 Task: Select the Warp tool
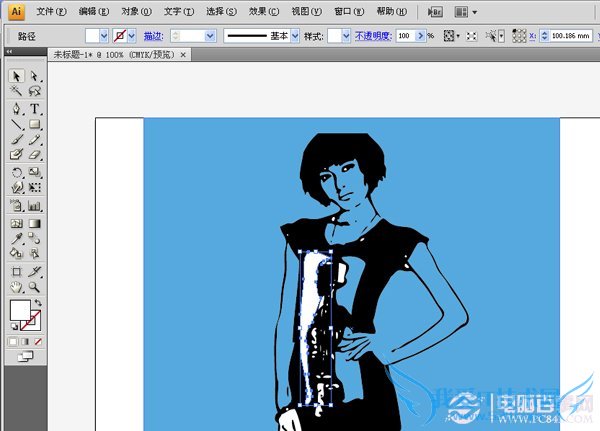pyautogui.click(x=16, y=188)
